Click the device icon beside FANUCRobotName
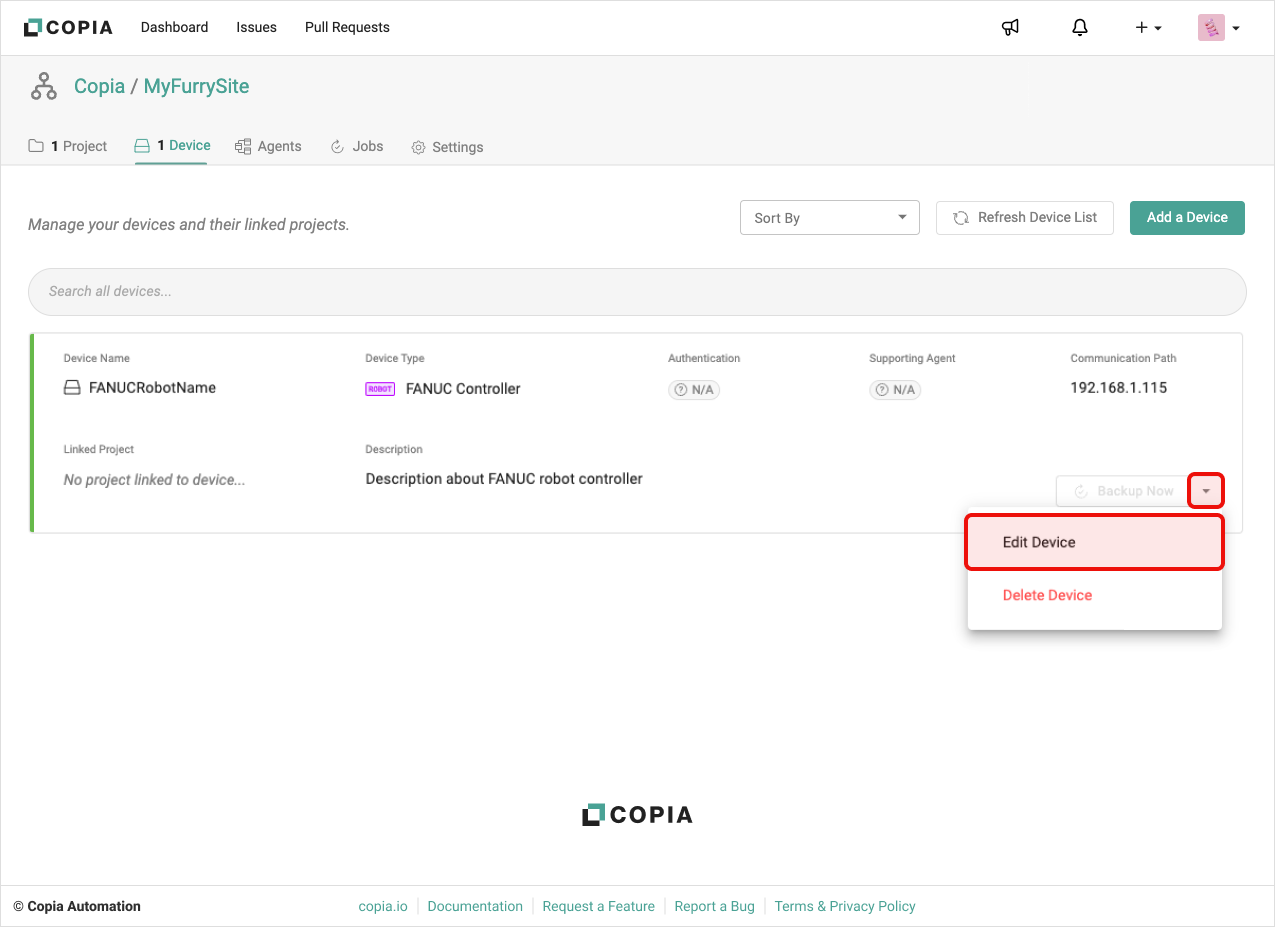 click(x=72, y=388)
